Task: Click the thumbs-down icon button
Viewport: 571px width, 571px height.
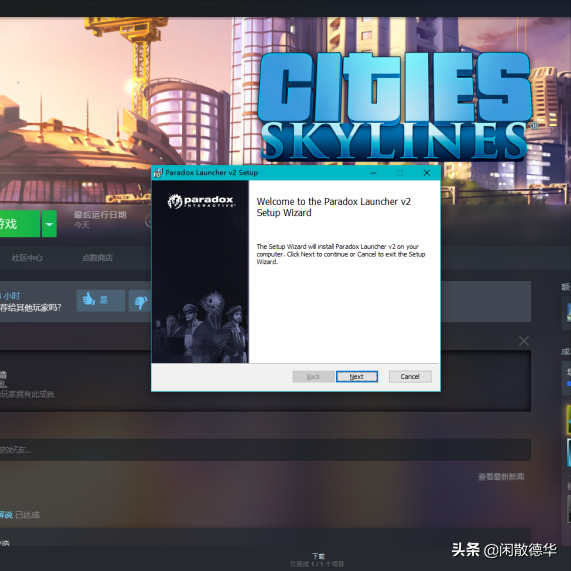Action: (140, 300)
